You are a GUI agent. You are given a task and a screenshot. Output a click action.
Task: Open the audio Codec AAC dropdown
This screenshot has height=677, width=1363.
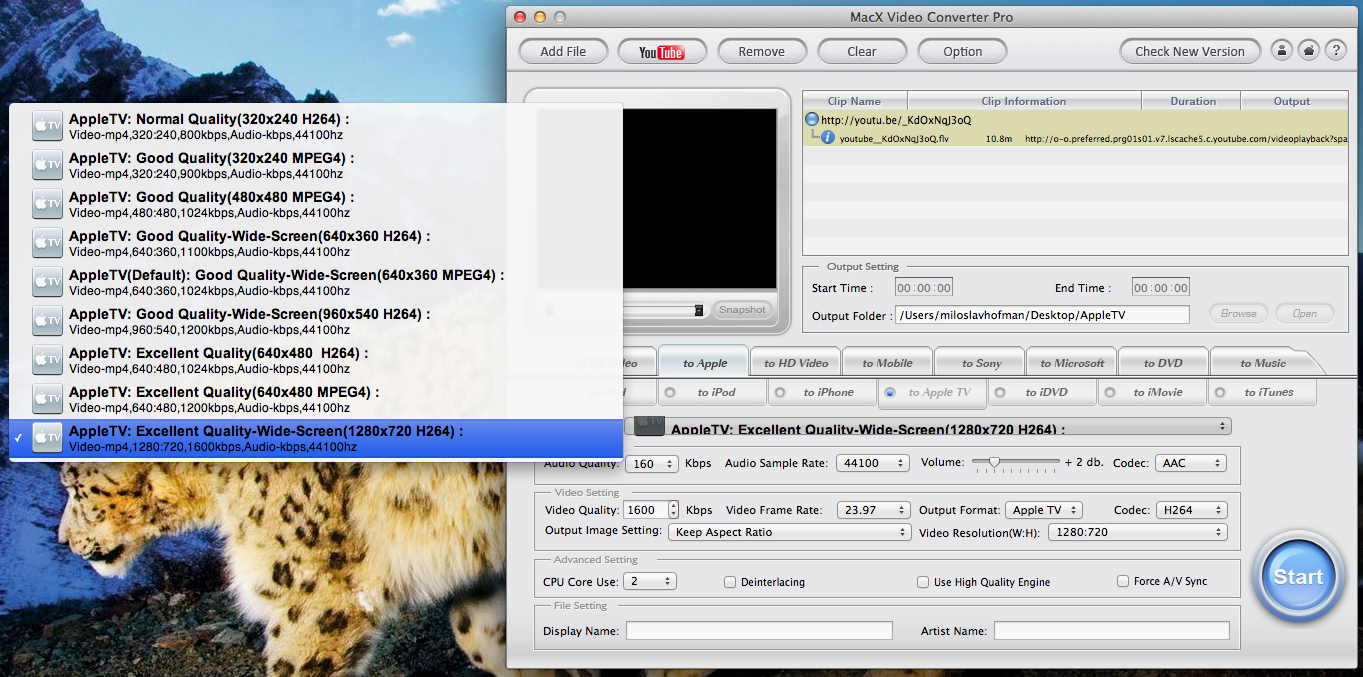point(1191,463)
